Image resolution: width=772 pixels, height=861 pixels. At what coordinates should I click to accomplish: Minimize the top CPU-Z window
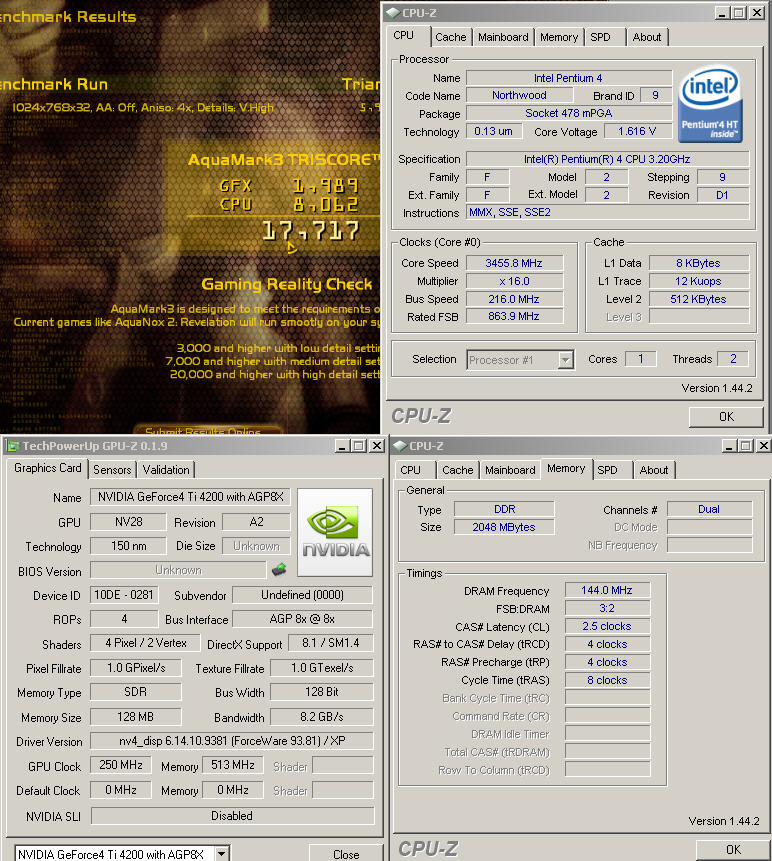pyautogui.click(x=723, y=13)
